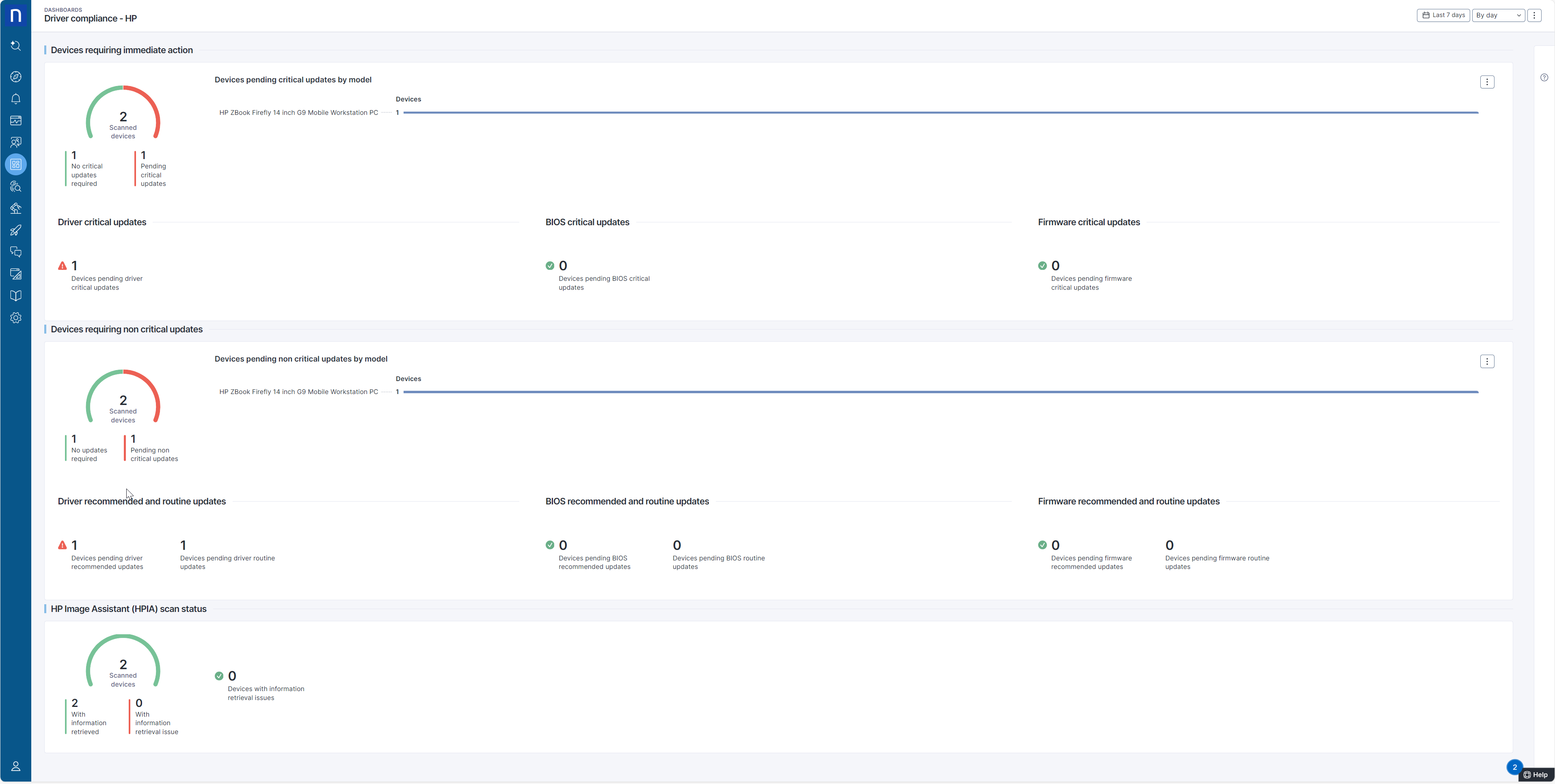
Task: Open three-dot menu for non critical updates by model
Action: click(x=1487, y=362)
